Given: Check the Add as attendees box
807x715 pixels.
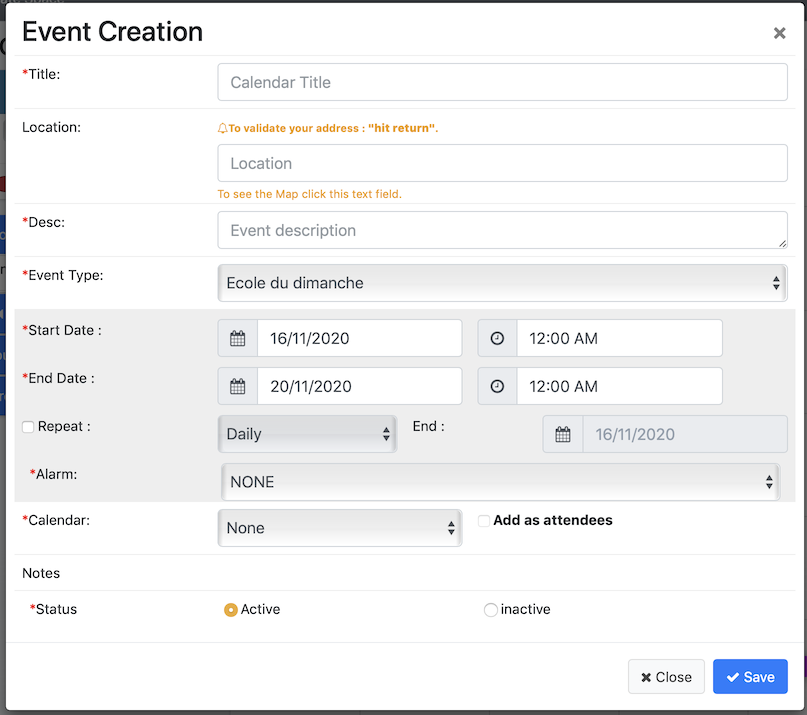Looking at the screenshot, I should [484, 521].
